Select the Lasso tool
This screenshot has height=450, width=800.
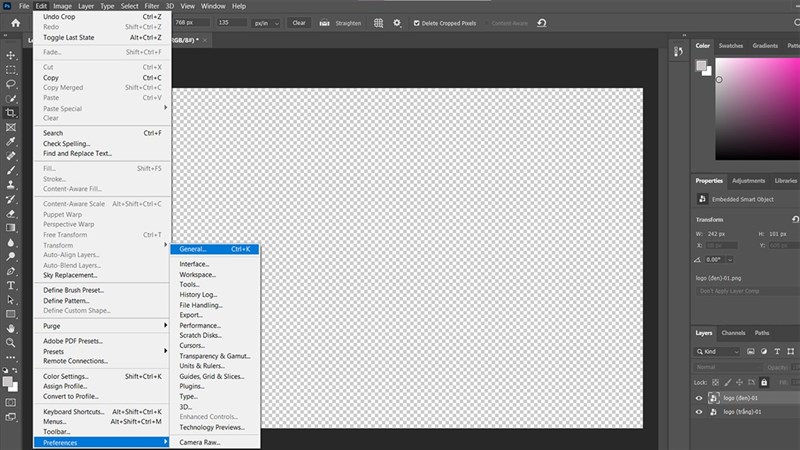pos(11,84)
